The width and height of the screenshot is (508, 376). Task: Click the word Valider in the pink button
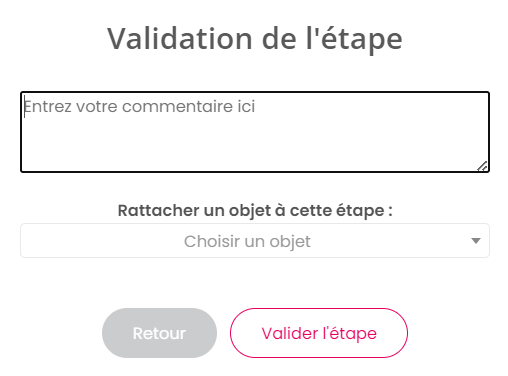[290, 333]
